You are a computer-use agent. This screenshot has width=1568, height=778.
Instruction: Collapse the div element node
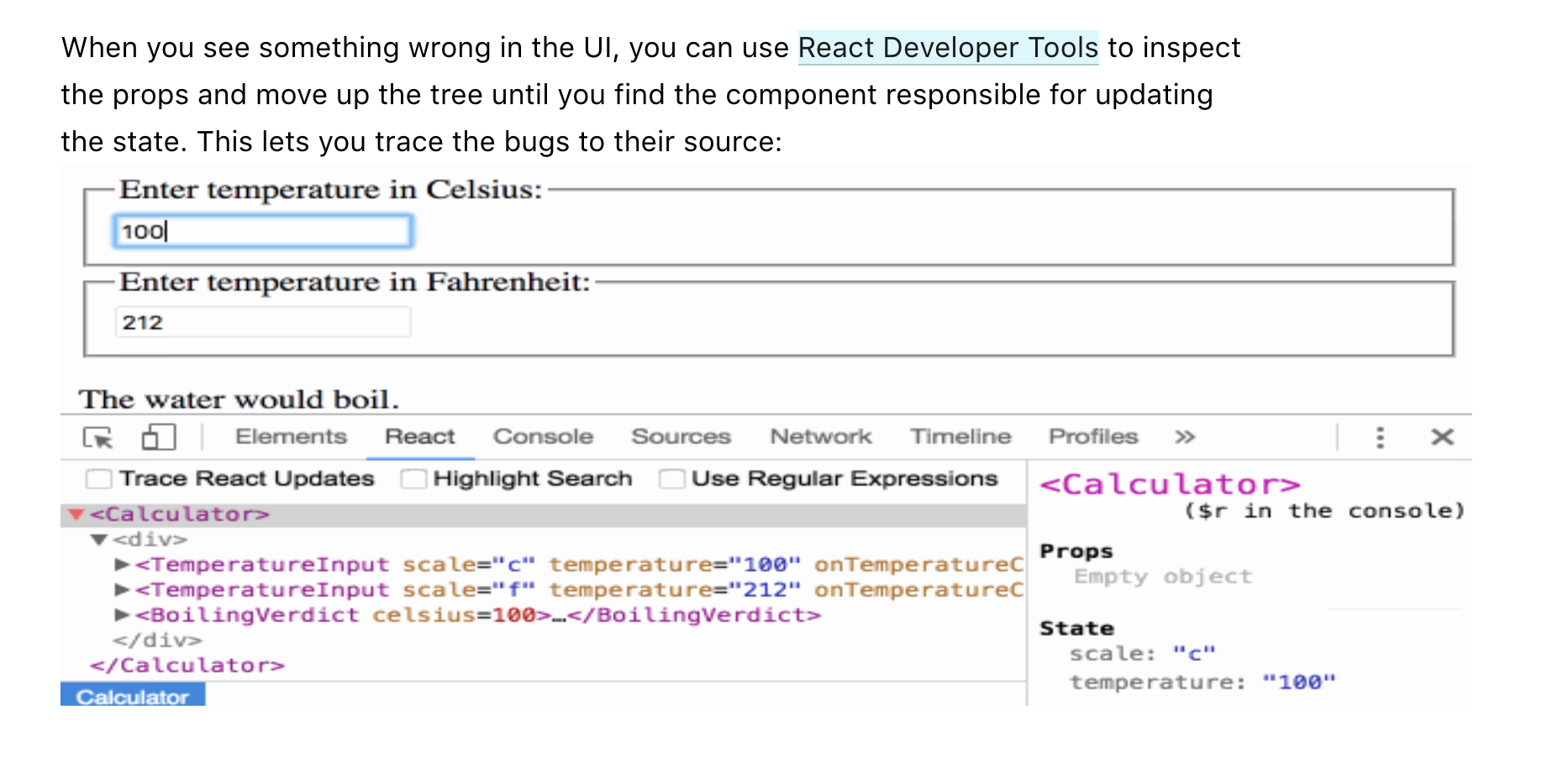pyautogui.click(x=101, y=539)
